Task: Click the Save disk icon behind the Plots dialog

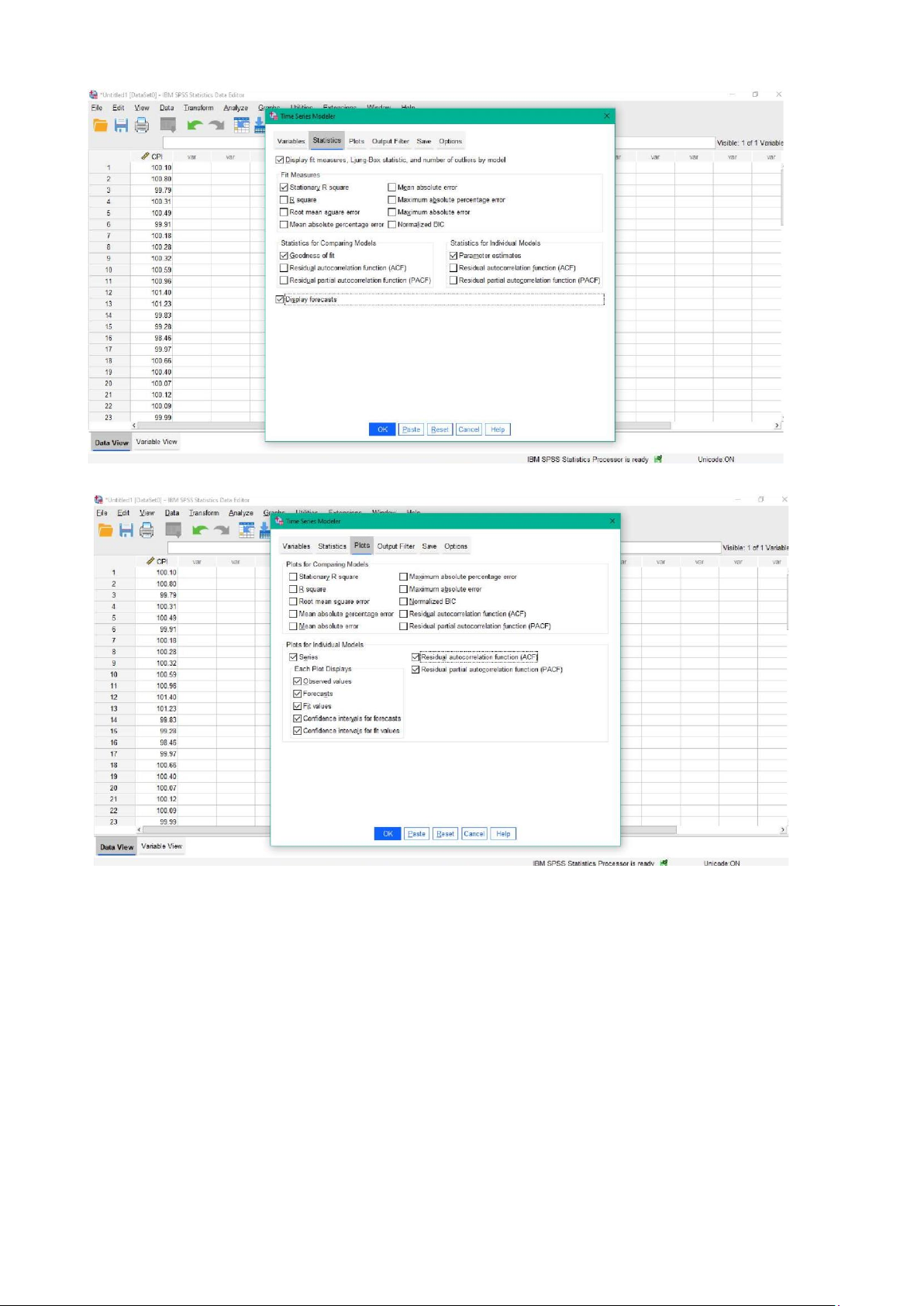Action: pyautogui.click(x=126, y=530)
